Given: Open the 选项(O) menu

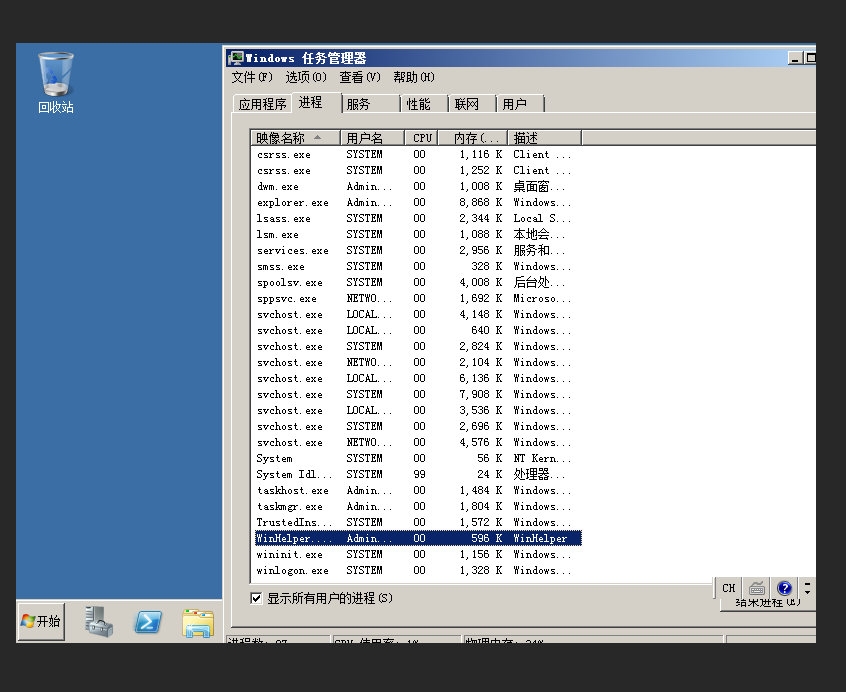Looking at the screenshot, I should [x=306, y=77].
